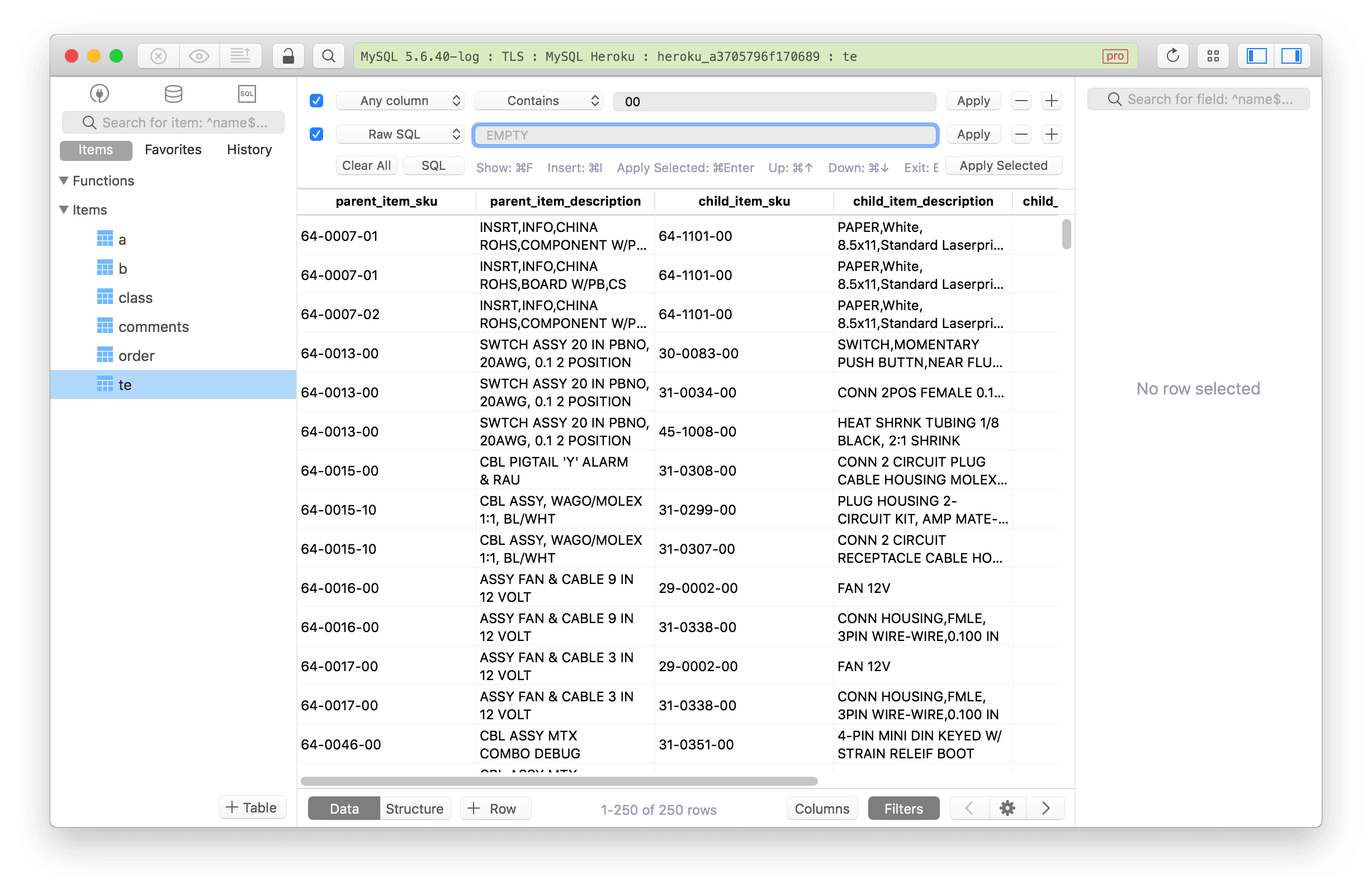This screenshot has height=893, width=1372.
Task: Click the Apply Selected button
Action: coord(1004,166)
